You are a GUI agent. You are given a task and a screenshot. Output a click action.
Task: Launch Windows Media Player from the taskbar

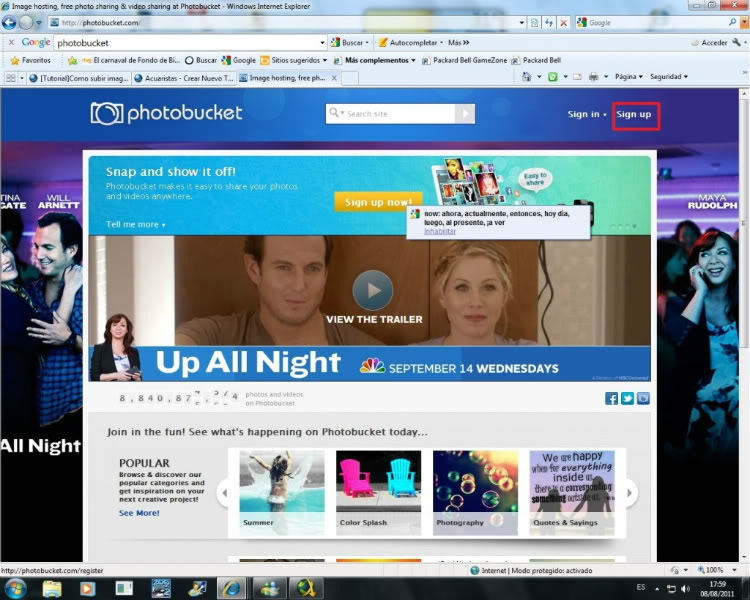coord(87,588)
